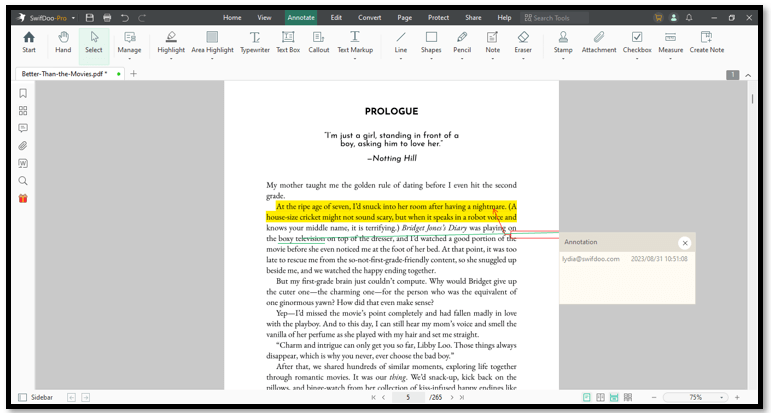
Task: Collapse the ribbon with the chevron
Action: point(748,75)
